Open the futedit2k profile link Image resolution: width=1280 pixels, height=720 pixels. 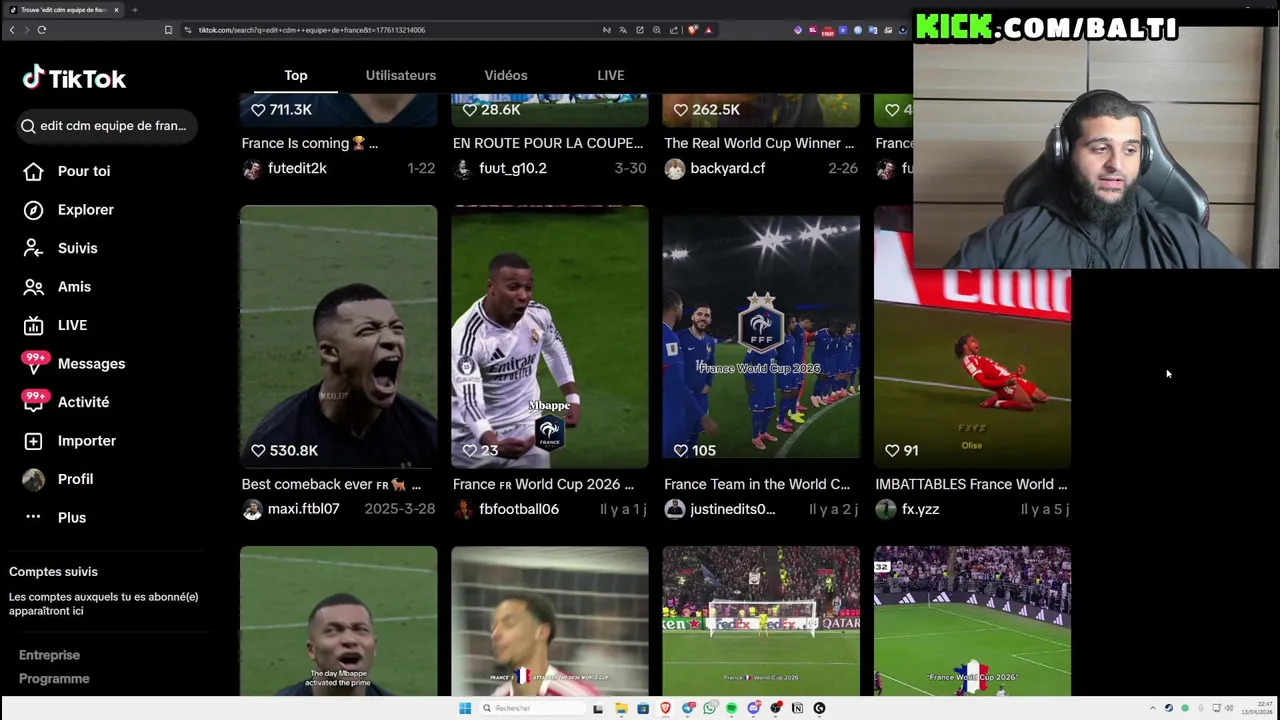pos(297,168)
